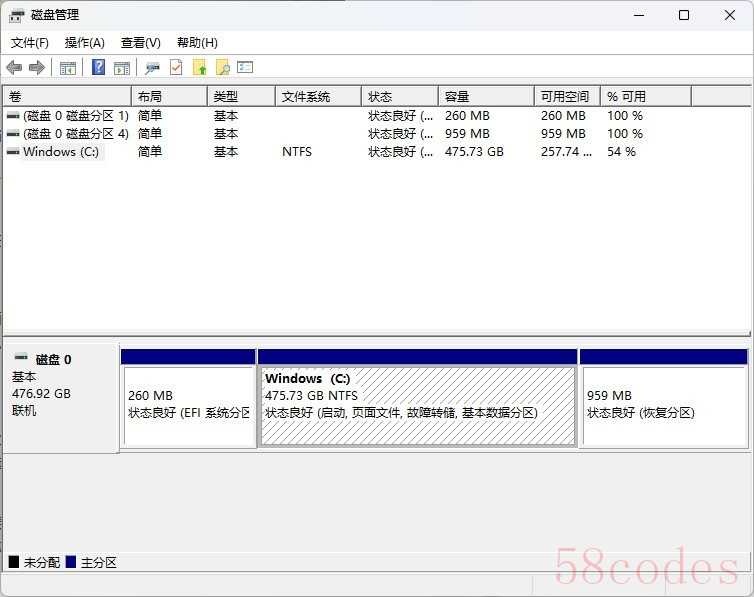The image size is (754, 597).
Task: Toggle the show/hide action pane icon
Action: click(x=122, y=68)
